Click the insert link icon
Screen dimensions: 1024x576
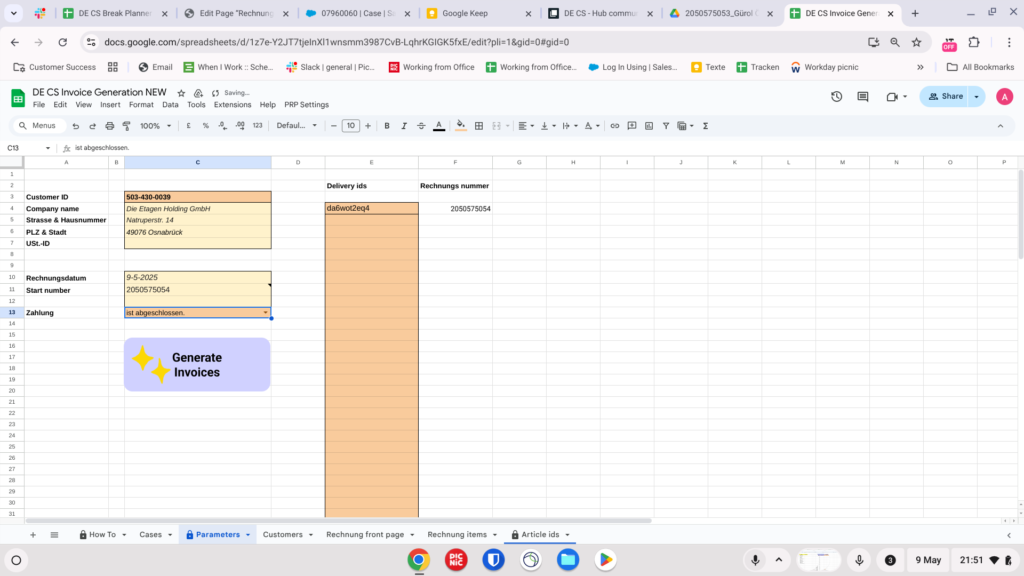tap(615, 126)
